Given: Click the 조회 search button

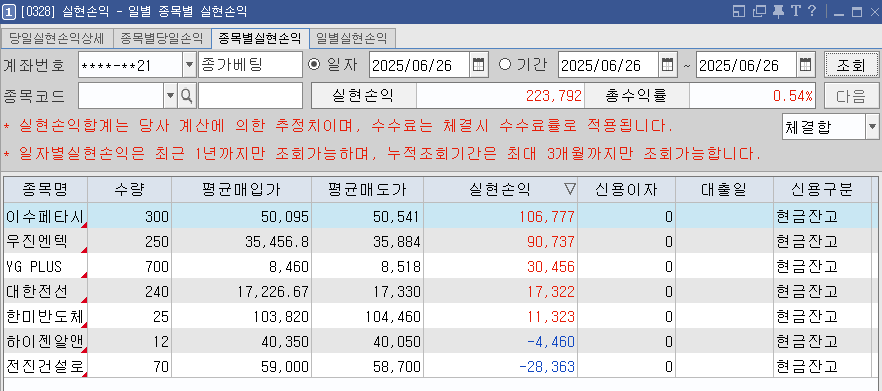Looking at the screenshot, I should click(852, 65).
